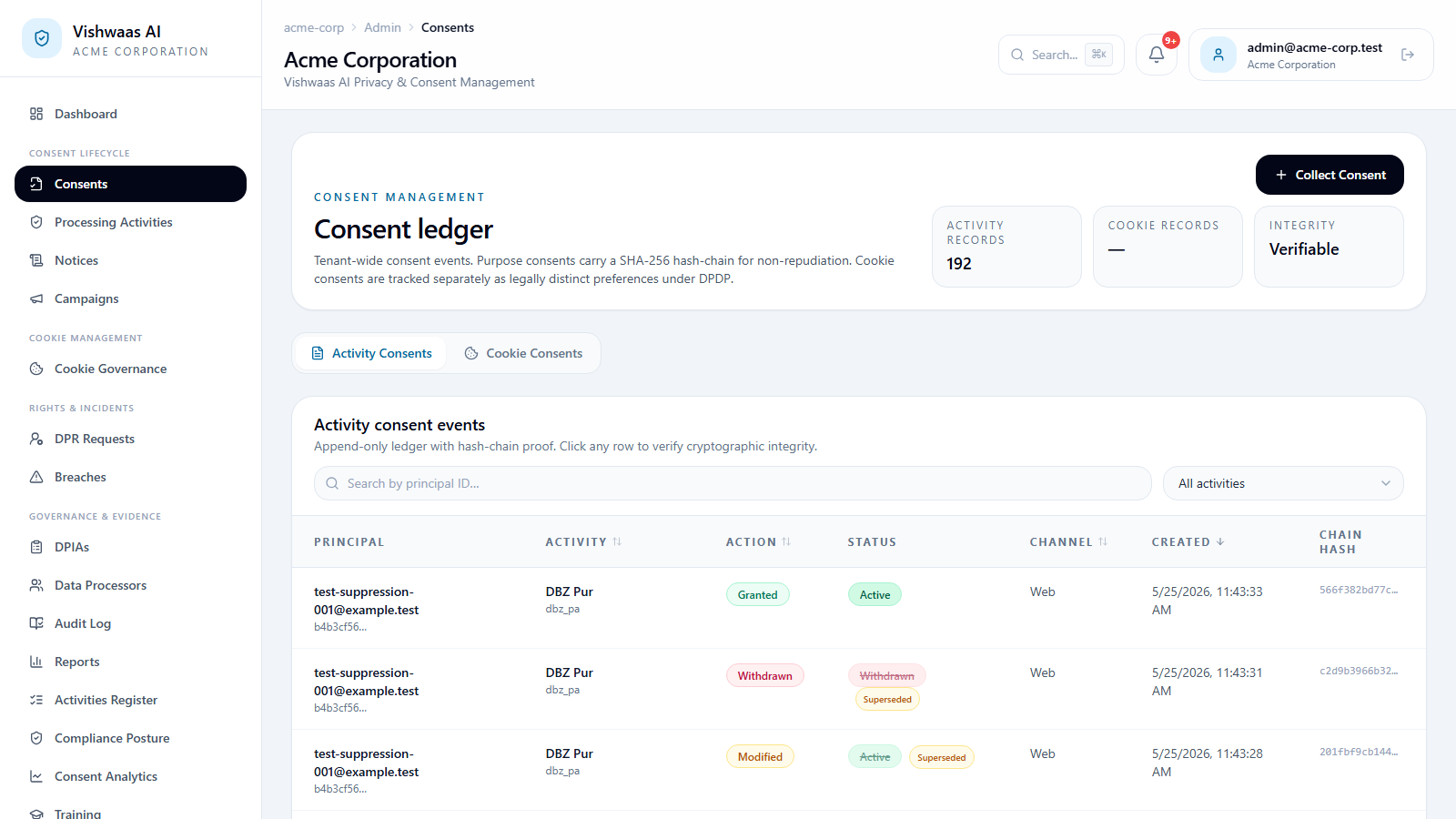
Task: Click the plus icon on Collect Consent
Action: click(1281, 175)
